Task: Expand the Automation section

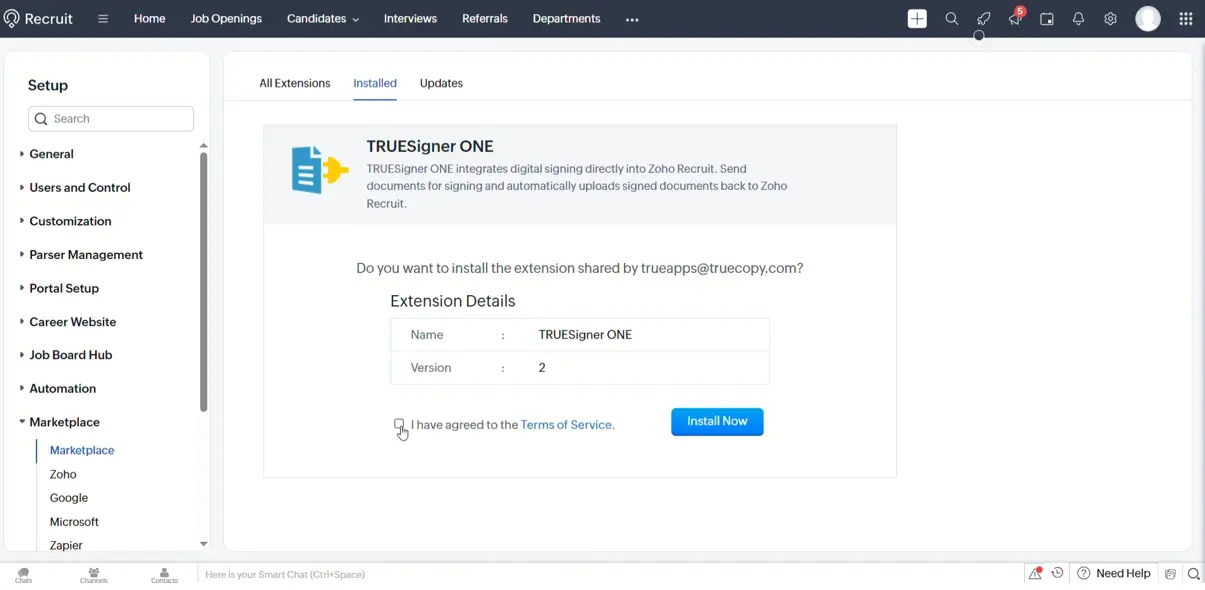Action: [x=57, y=388]
